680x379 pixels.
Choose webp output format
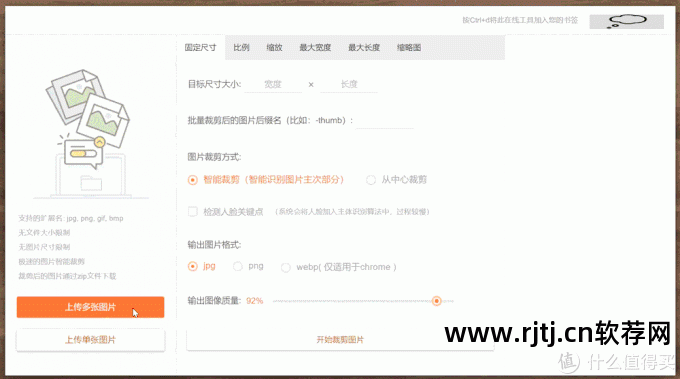click(x=285, y=268)
